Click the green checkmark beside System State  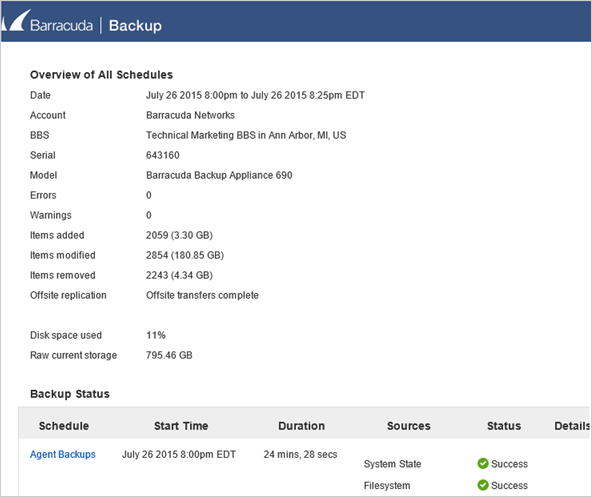point(483,463)
